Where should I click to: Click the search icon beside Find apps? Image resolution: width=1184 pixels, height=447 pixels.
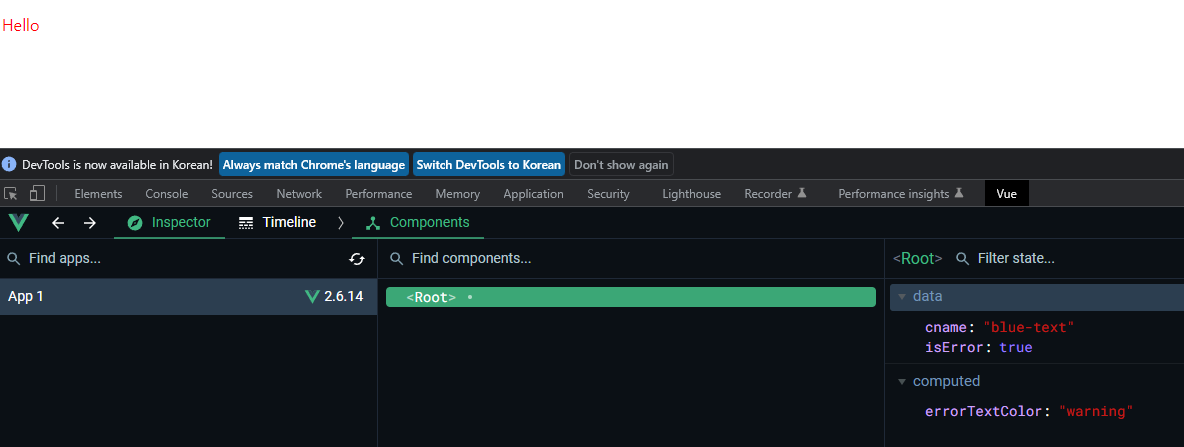[x=14, y=259]
